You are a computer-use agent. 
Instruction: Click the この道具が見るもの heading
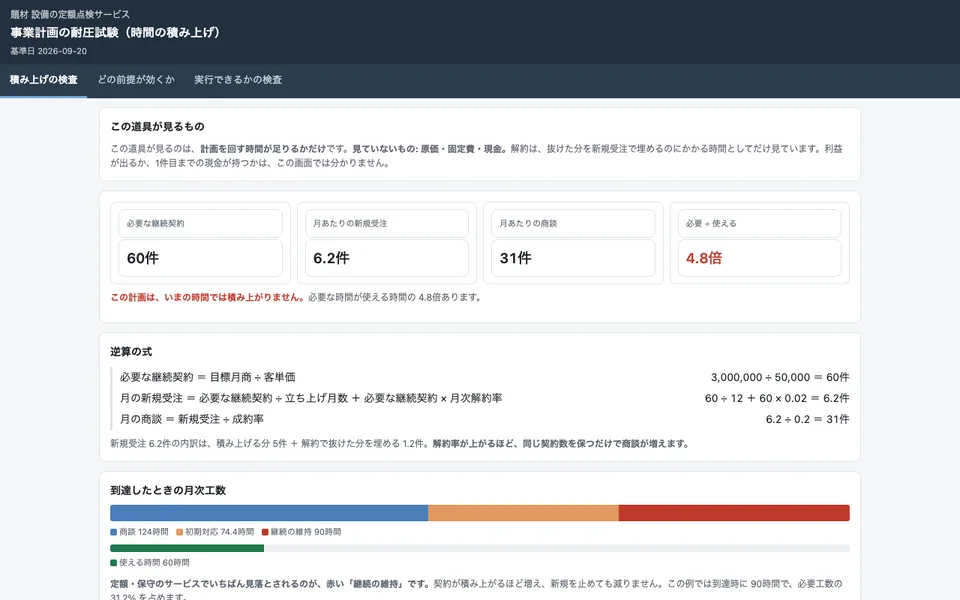tap(157, 127)
